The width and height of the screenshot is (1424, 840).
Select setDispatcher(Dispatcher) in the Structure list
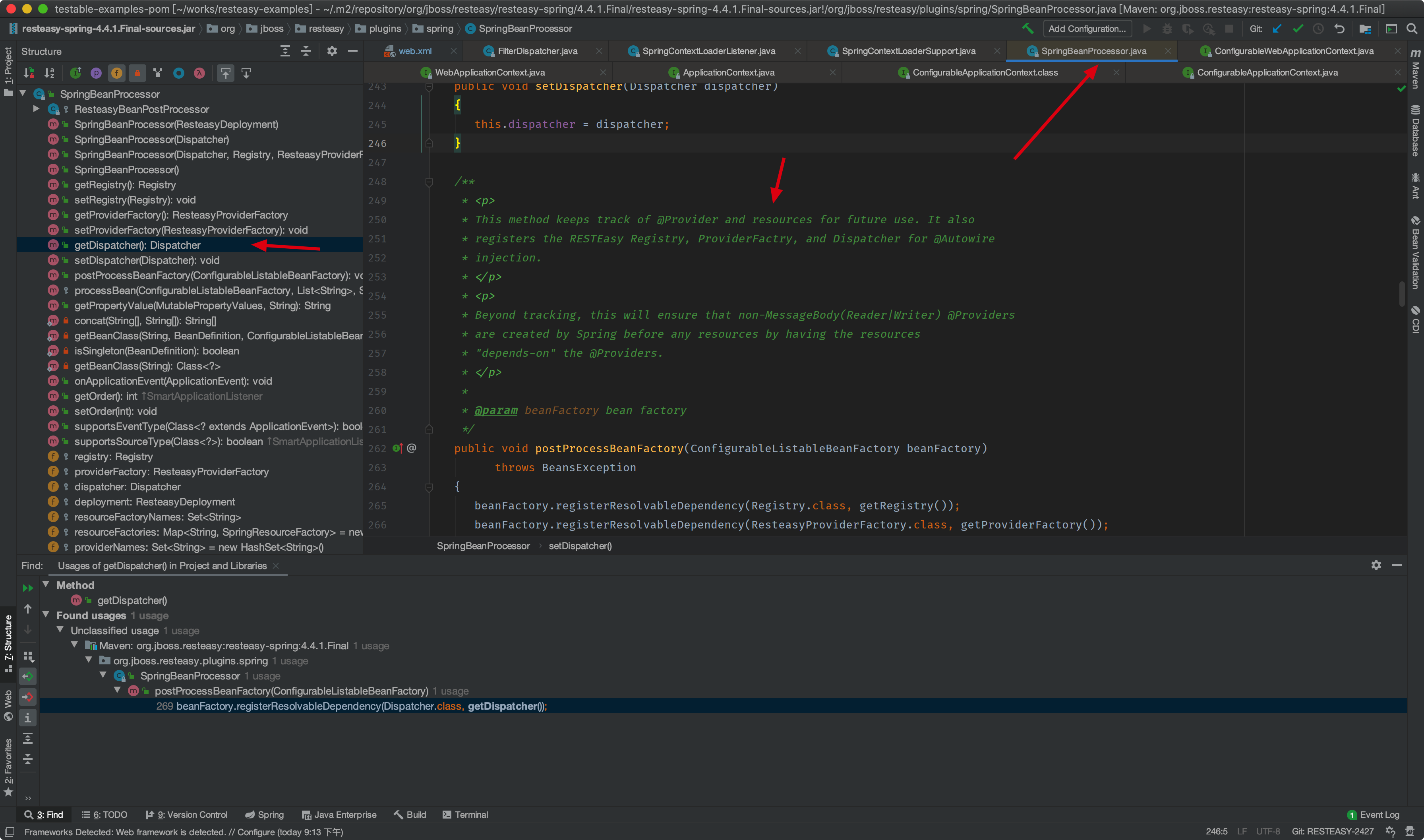[147, 260]
